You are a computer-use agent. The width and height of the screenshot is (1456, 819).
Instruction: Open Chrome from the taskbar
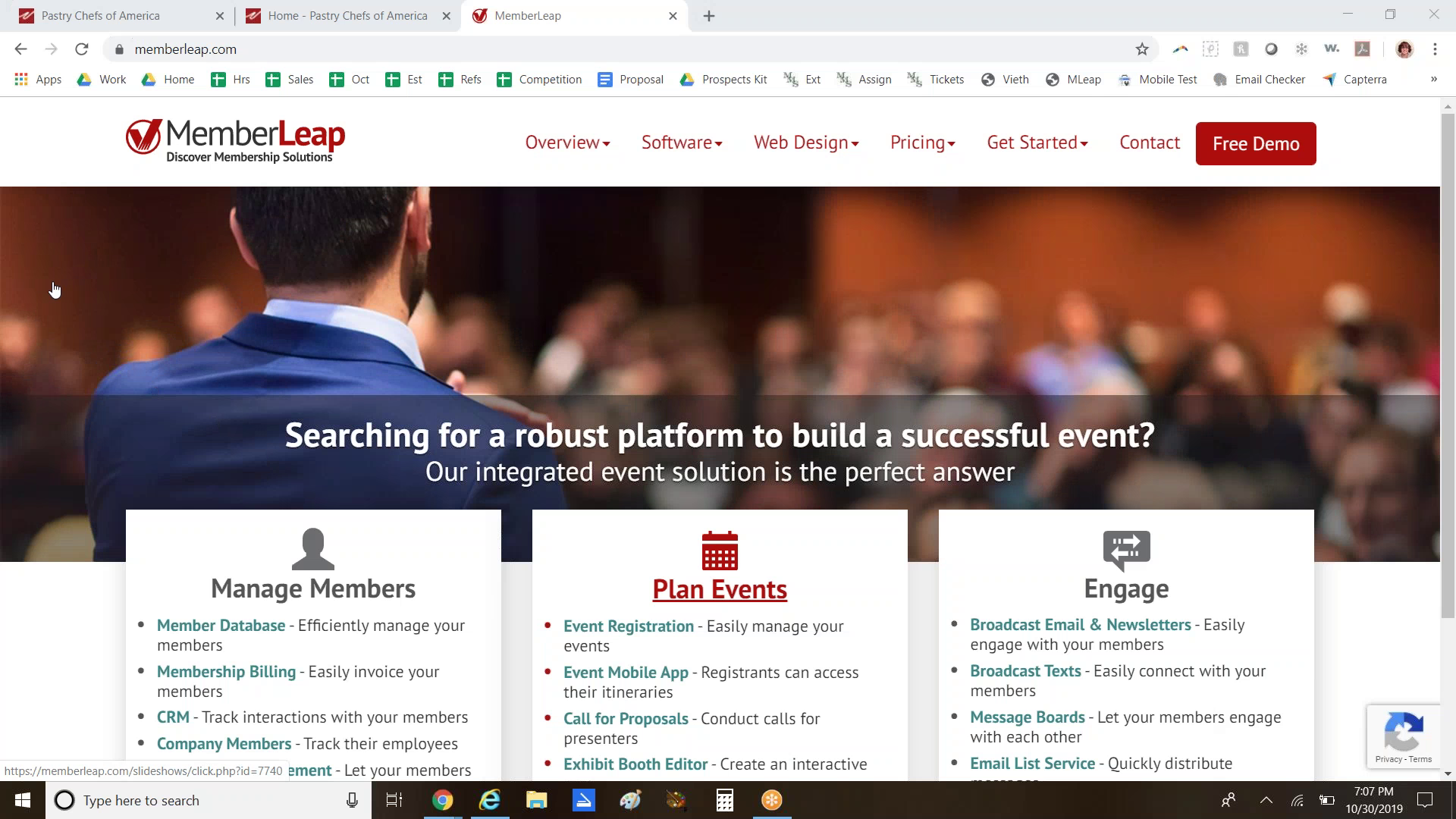click(442, 800)
